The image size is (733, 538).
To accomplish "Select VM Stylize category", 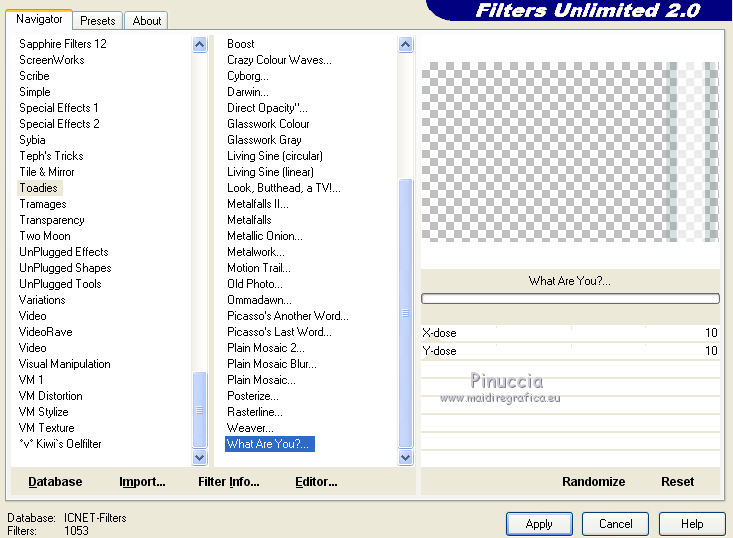I will pyautogui.click(x=43, y=412).
